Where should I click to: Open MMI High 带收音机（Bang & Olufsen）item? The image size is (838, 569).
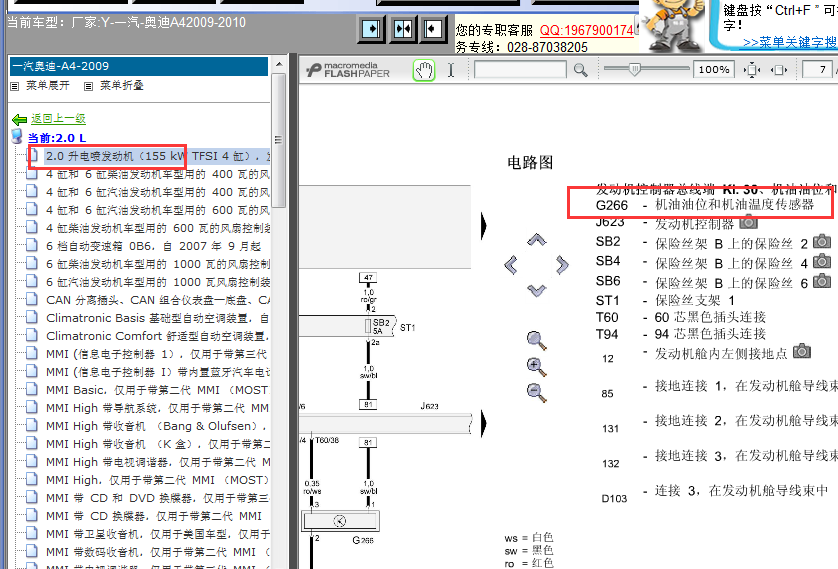(x=158, y=426)
